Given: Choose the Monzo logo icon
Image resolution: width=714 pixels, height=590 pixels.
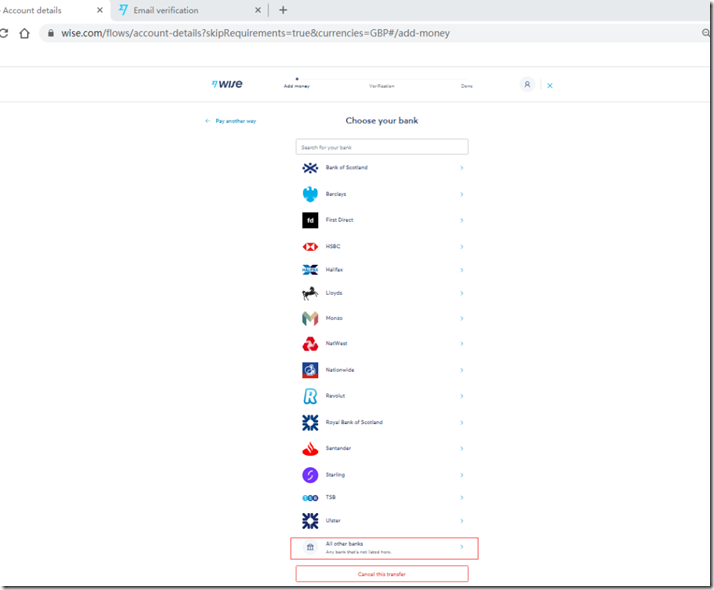Looking at the screenshot, I should [310, 318].
